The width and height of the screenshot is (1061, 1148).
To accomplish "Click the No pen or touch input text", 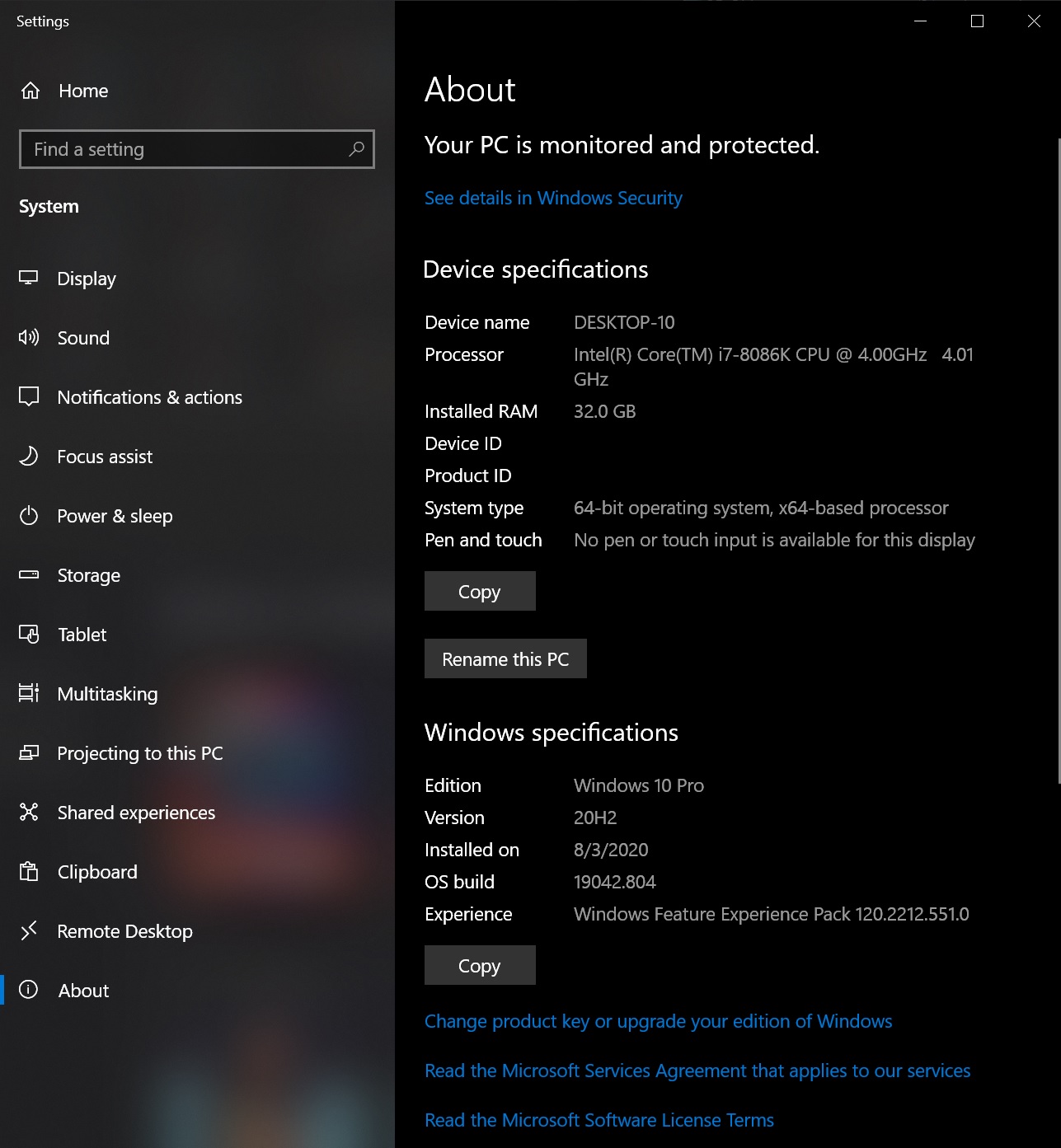I will pos(774,540).
